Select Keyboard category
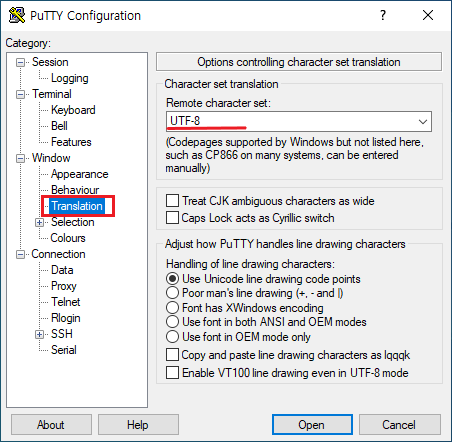452x442 pixels. tap(73, 110)
